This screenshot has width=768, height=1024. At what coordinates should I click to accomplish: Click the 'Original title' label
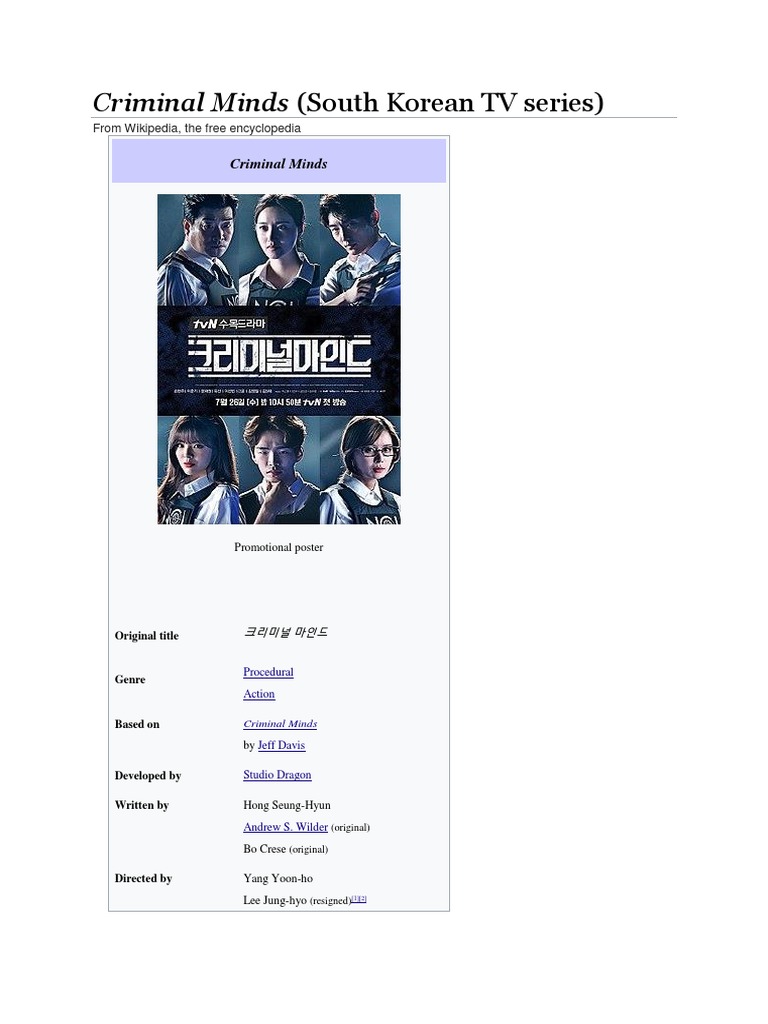147,636
